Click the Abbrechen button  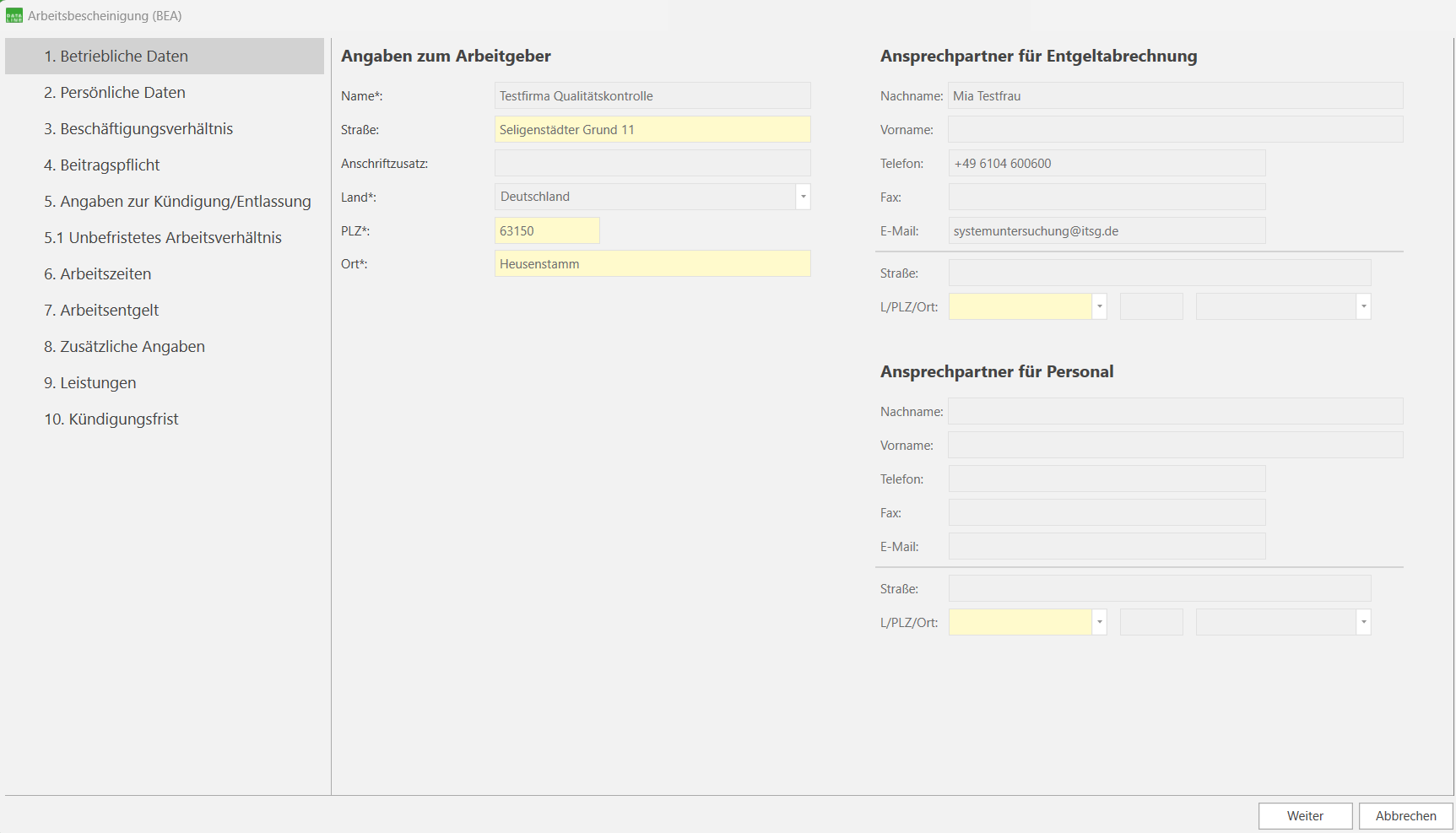point(1405,815)
